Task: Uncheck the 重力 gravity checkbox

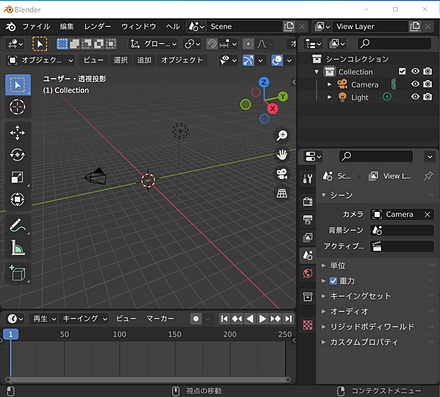Action: coord(333,281)
